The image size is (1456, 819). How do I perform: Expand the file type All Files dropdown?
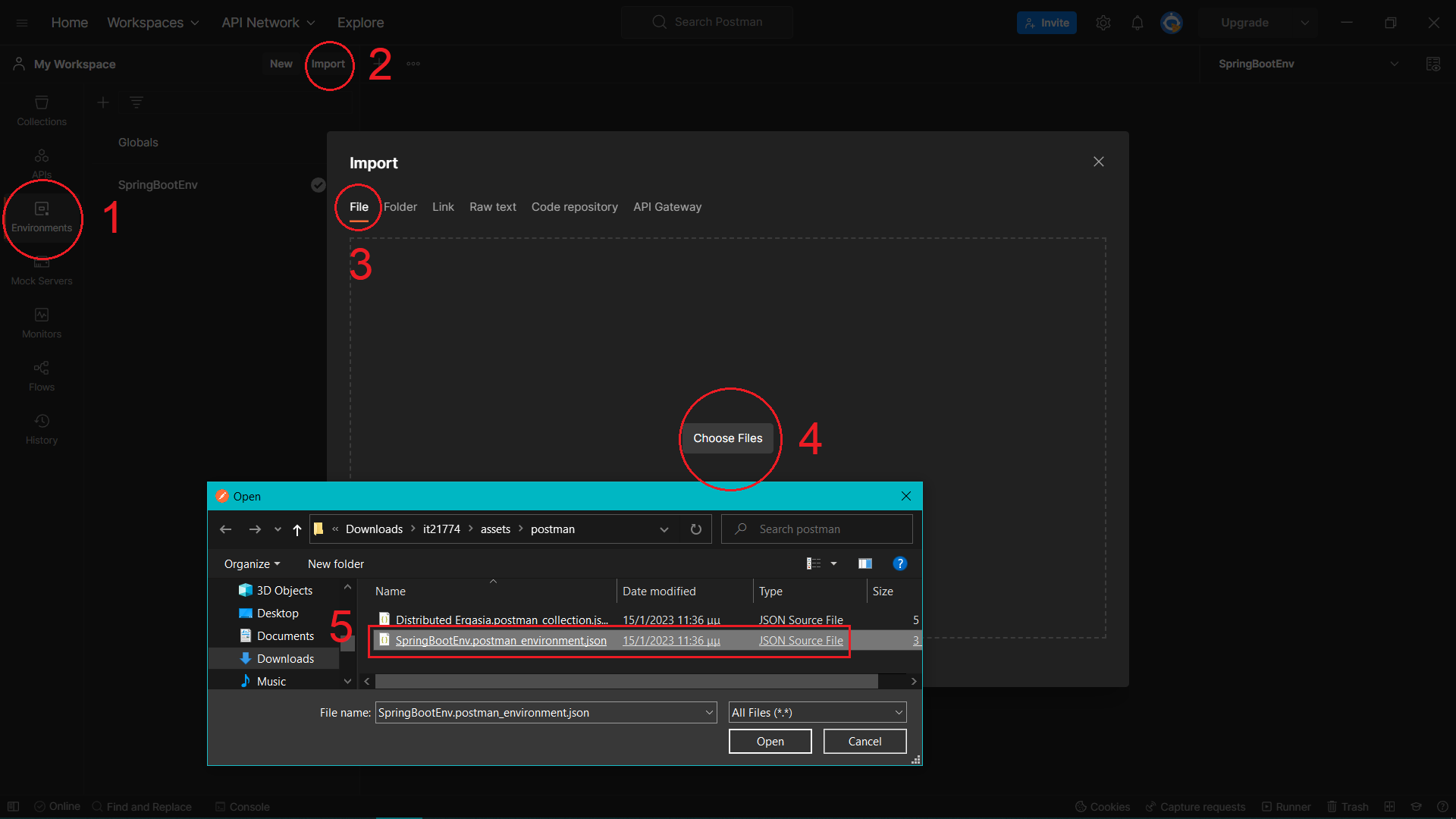[817, 713]
